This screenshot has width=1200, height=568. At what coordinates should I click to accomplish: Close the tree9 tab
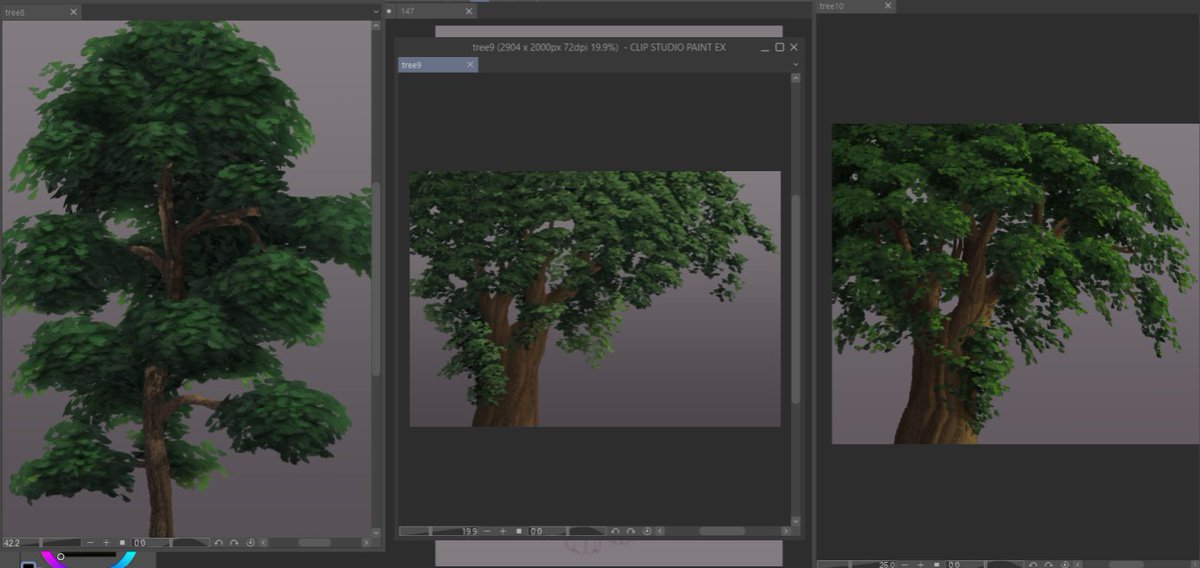coord(470,65)
